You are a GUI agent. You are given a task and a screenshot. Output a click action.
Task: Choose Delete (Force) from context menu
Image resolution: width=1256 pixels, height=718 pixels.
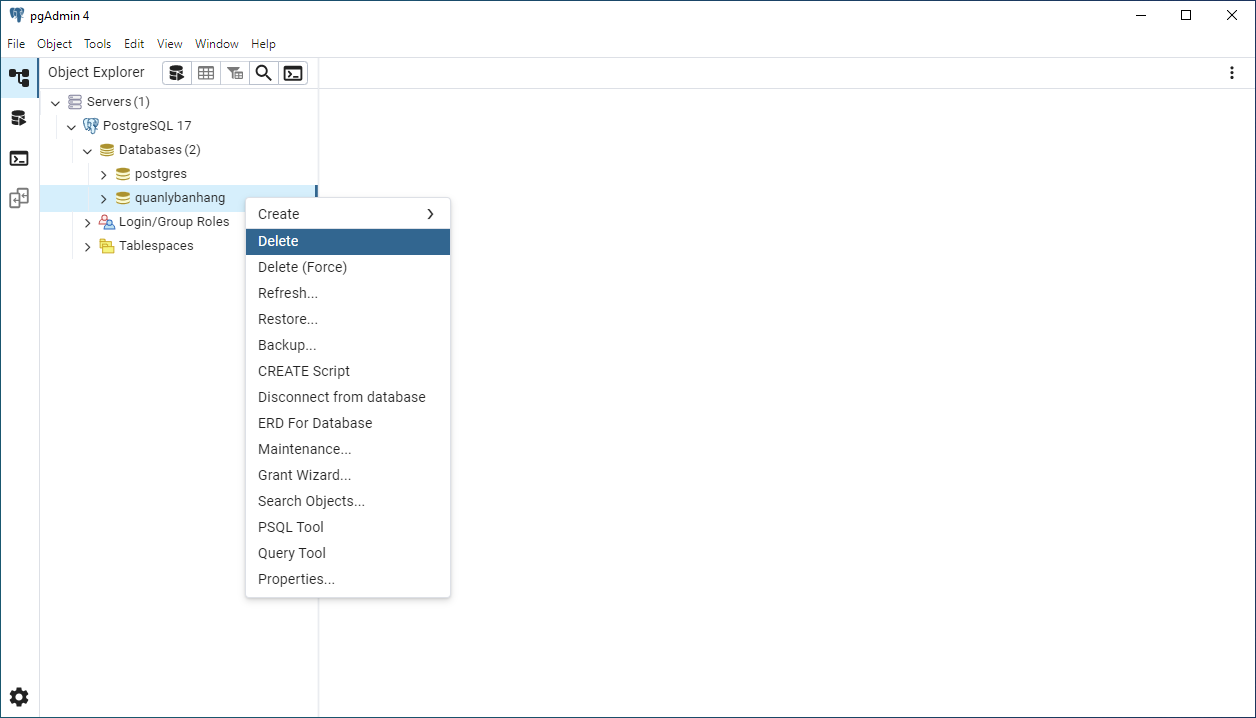pyautogui.click(x=302, y=267)
